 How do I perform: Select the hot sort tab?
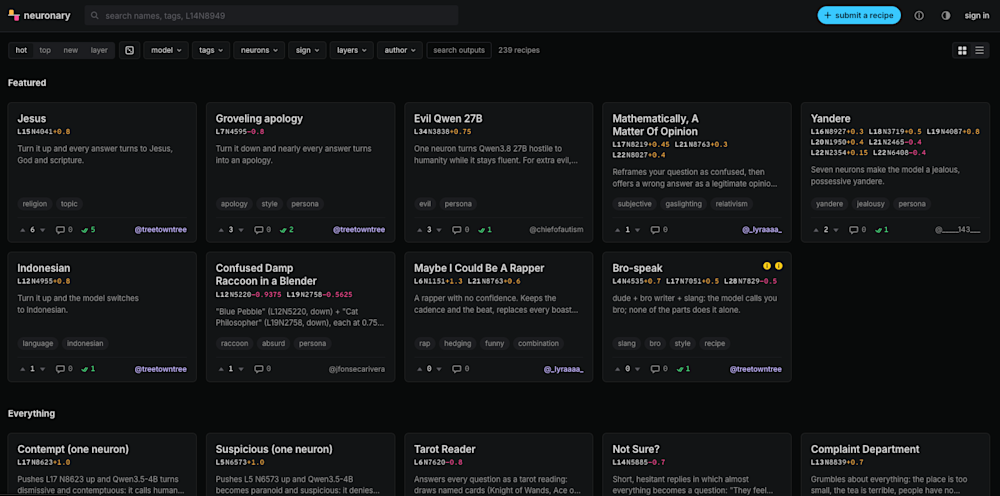click(21, 50)
